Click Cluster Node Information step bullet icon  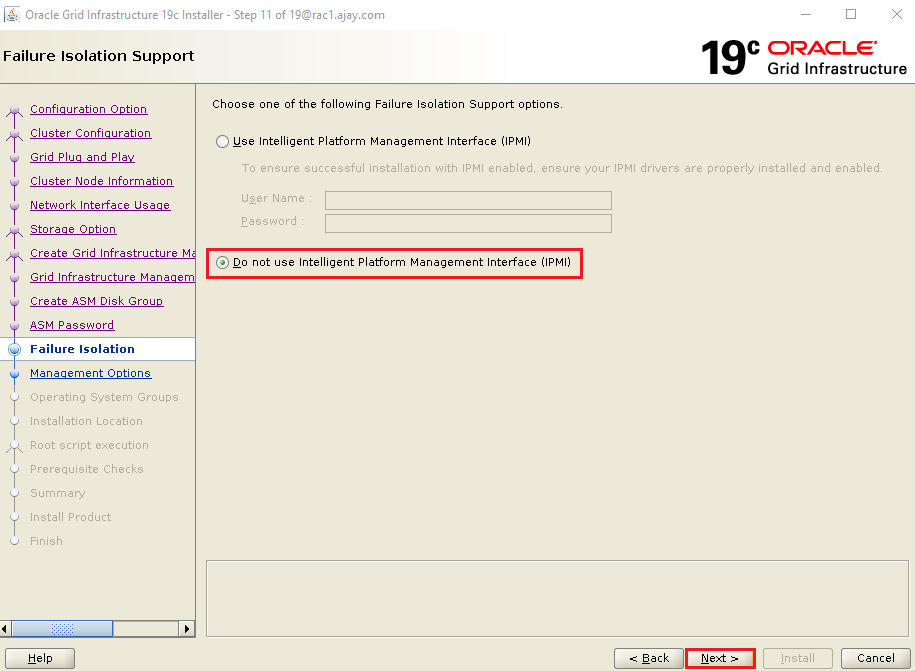[15, 181]
